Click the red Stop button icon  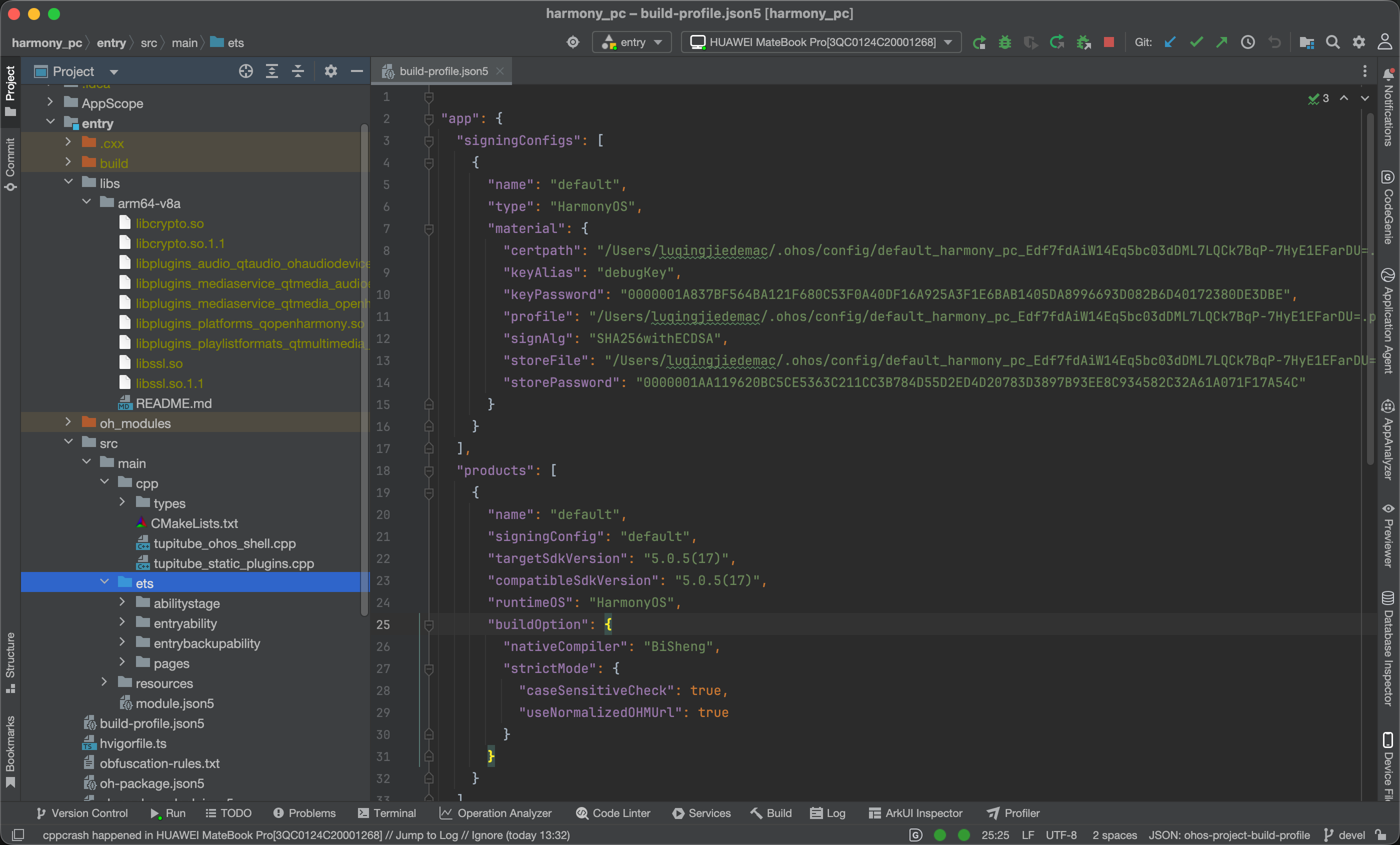1108,42
